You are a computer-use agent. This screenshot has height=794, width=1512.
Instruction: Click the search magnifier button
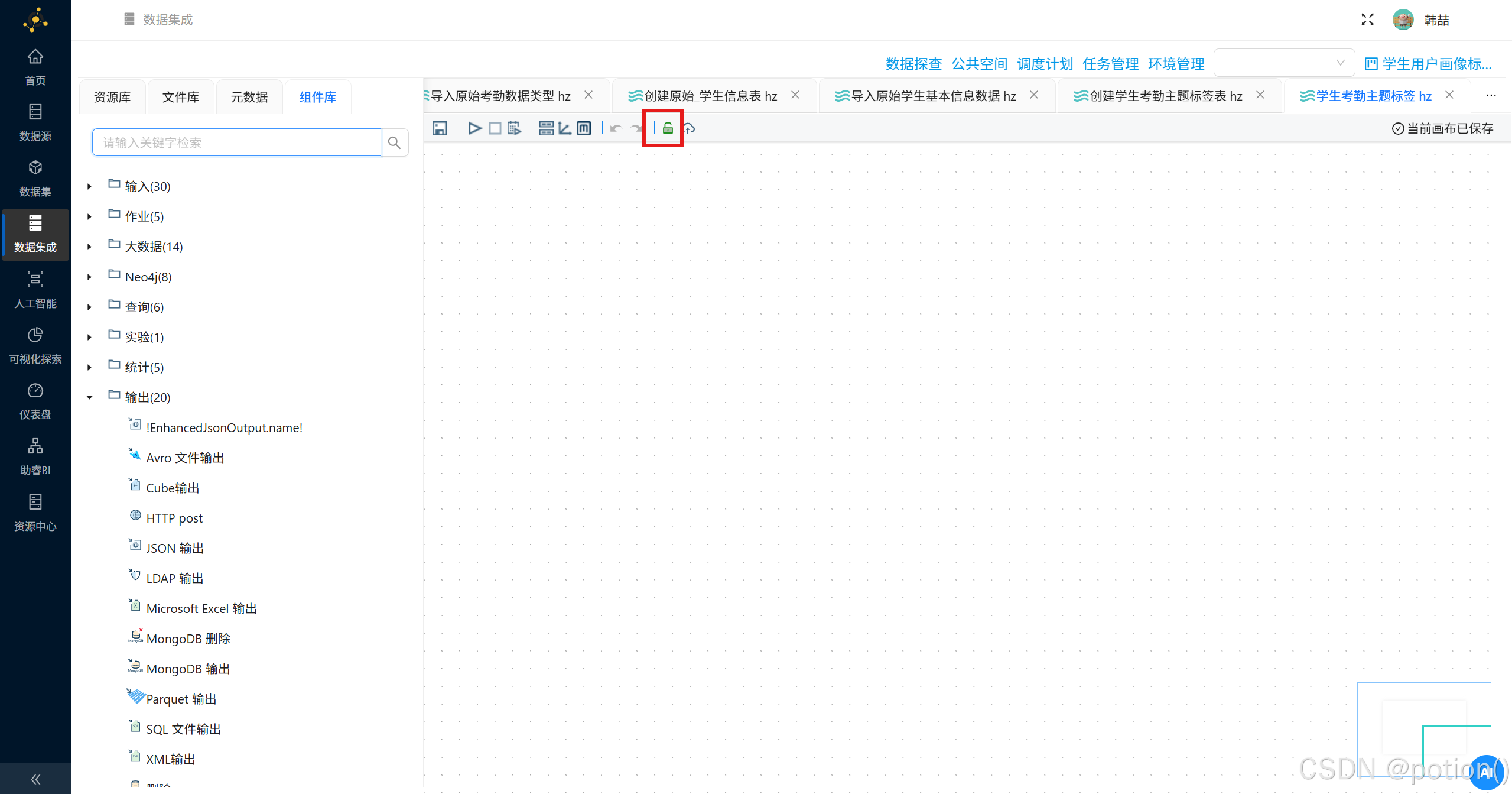pyautogui.click(x=395, y=142)
